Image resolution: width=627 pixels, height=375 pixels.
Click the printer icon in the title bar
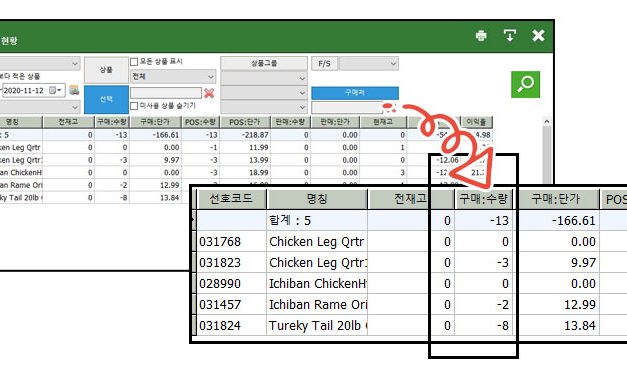(x=481, y=36)
